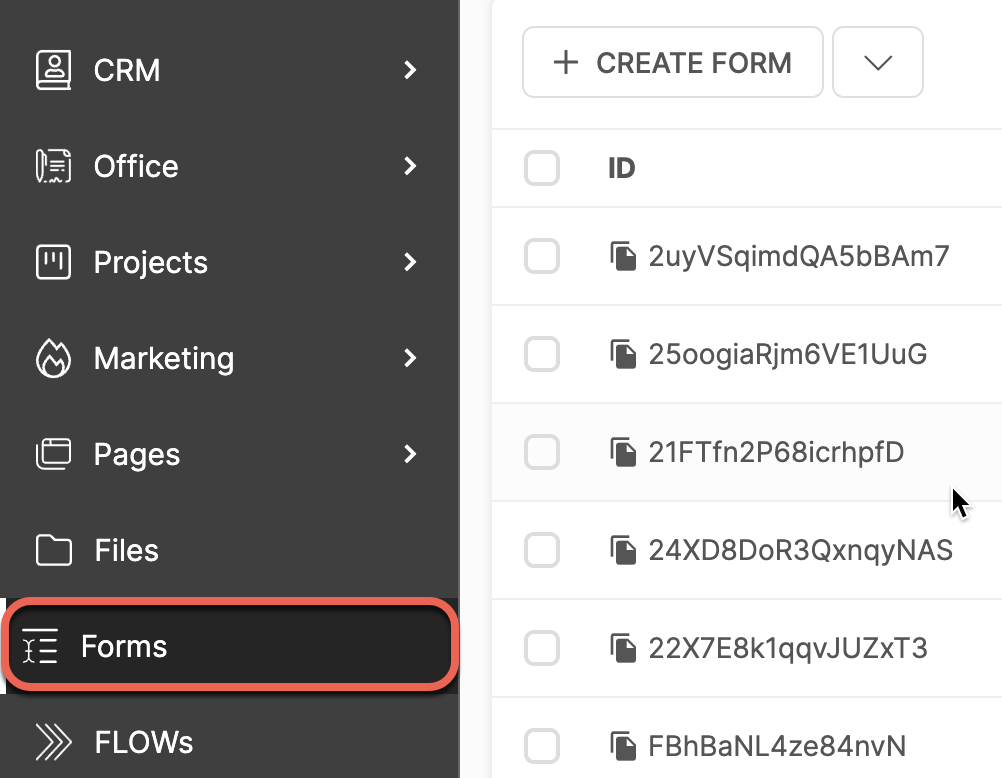The image size is (1002, 778).
Task: Open form 22X7E8k1qqvJUZxT3
Action: 788,648
